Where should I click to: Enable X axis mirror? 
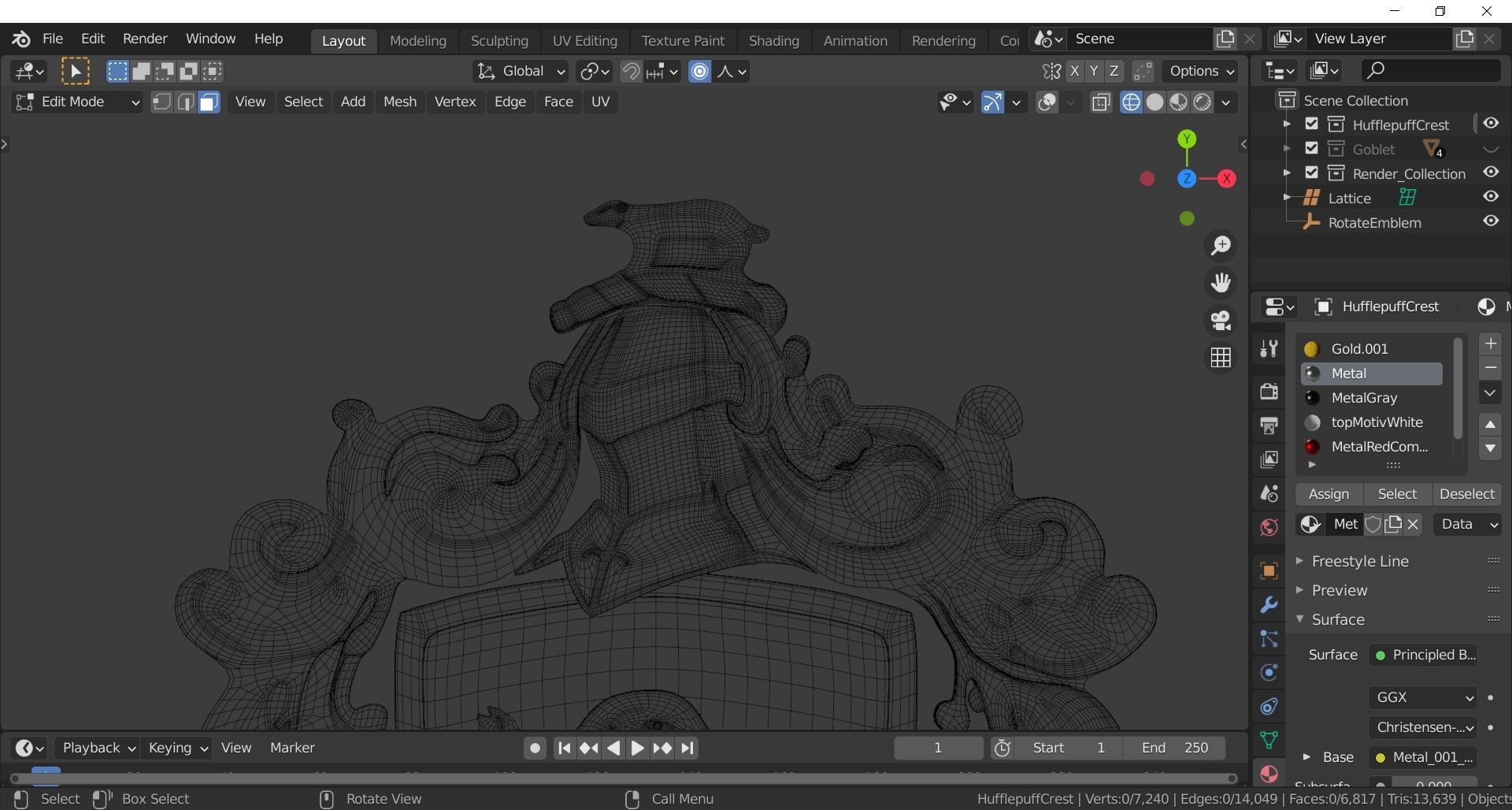tap(1075, 72)
